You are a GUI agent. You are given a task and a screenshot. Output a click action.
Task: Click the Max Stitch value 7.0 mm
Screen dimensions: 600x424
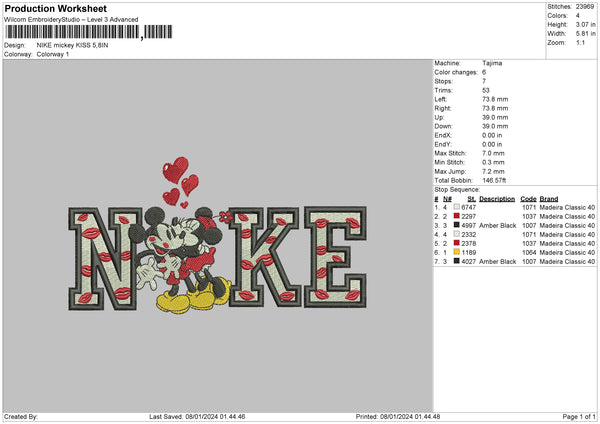[x=493, y=153]
